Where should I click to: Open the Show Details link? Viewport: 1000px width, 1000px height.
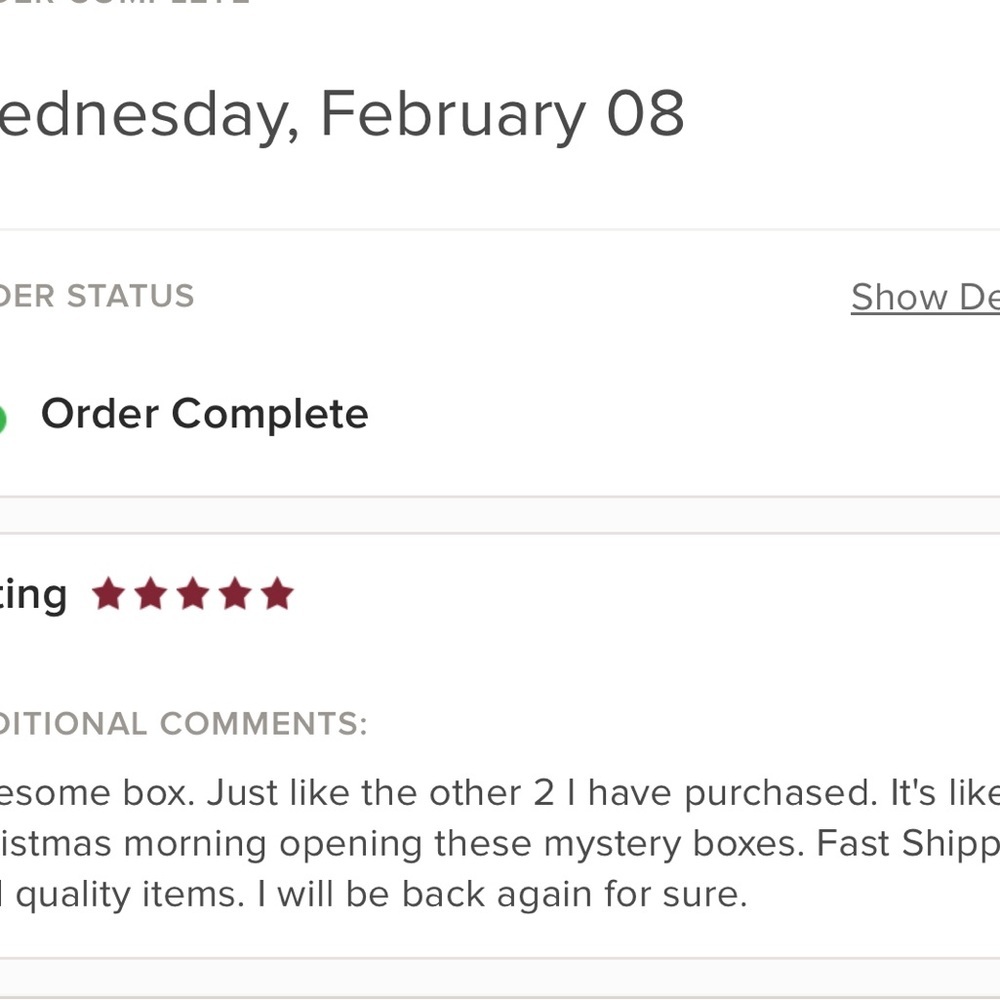[x=925, y=297]
